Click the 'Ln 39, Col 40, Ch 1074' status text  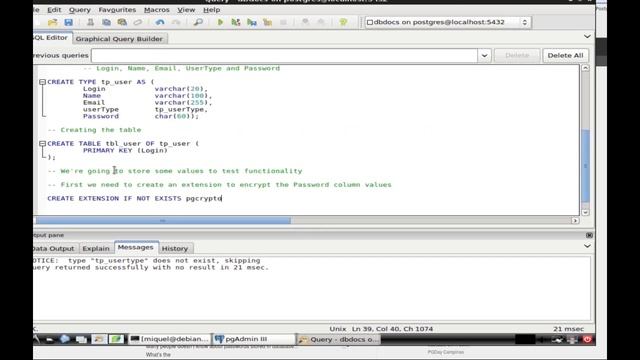coord(392,329)
